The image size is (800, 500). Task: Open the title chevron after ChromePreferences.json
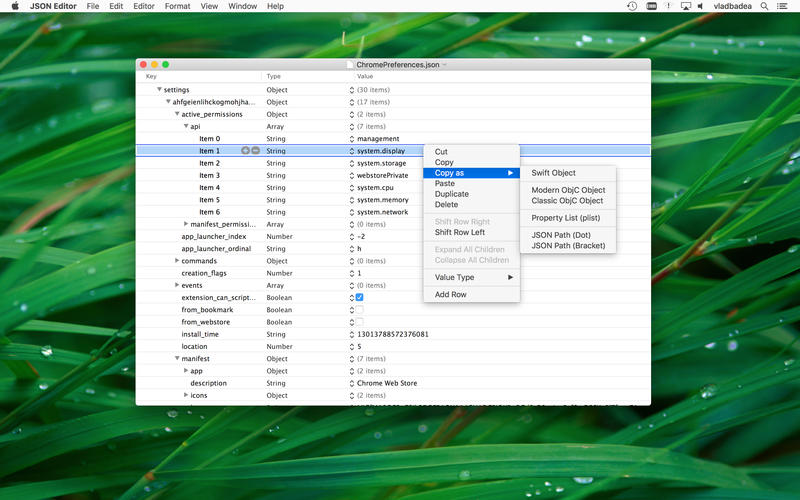click(x=444, y=65)
